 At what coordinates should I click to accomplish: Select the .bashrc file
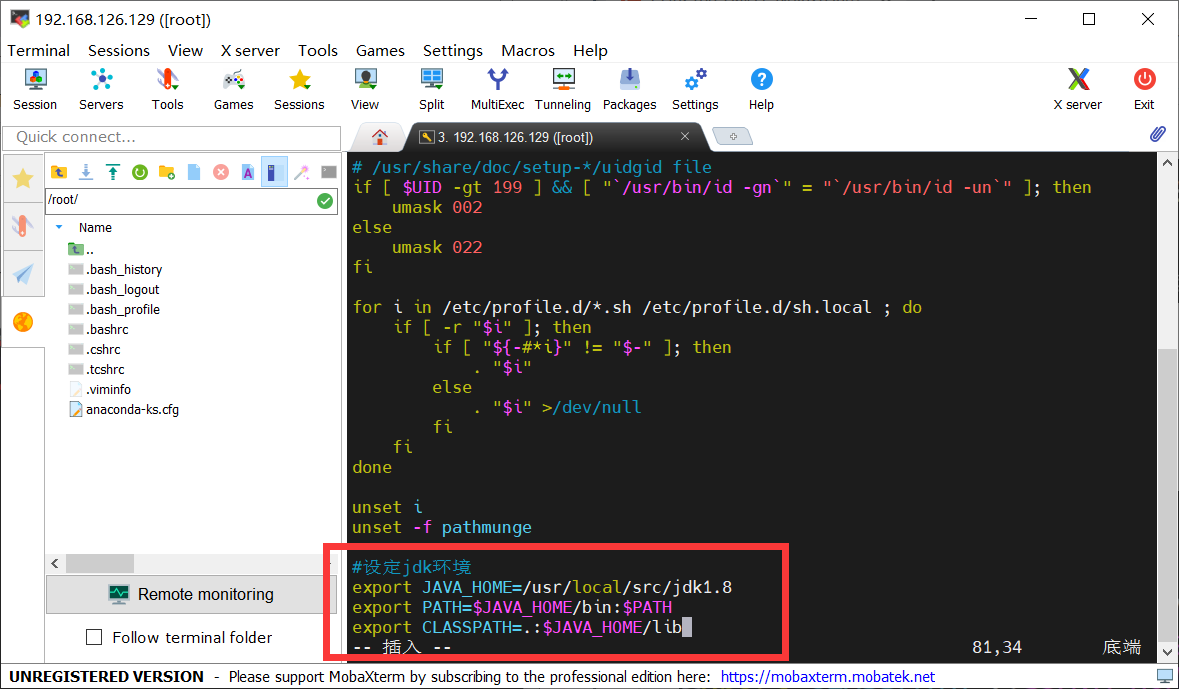tap(99, 329)
